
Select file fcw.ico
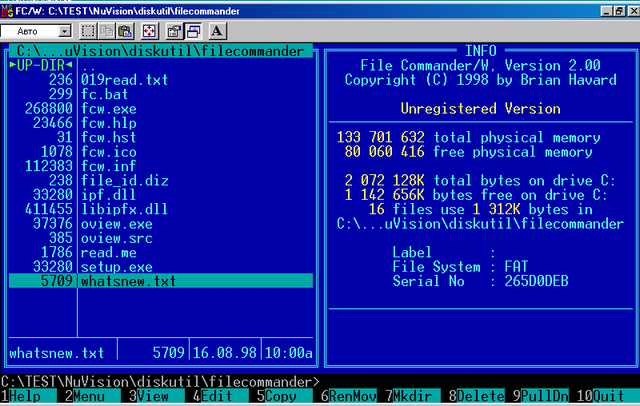[x=109, y=152]
